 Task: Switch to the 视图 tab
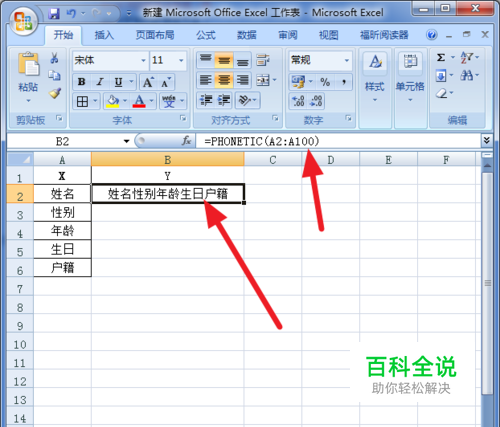point(328,35)
